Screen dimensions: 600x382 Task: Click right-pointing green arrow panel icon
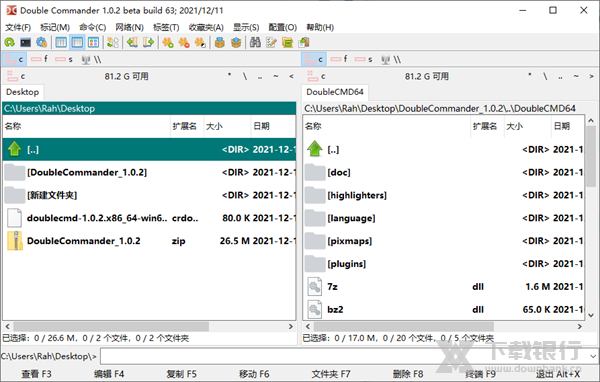[x=148, y=42]
